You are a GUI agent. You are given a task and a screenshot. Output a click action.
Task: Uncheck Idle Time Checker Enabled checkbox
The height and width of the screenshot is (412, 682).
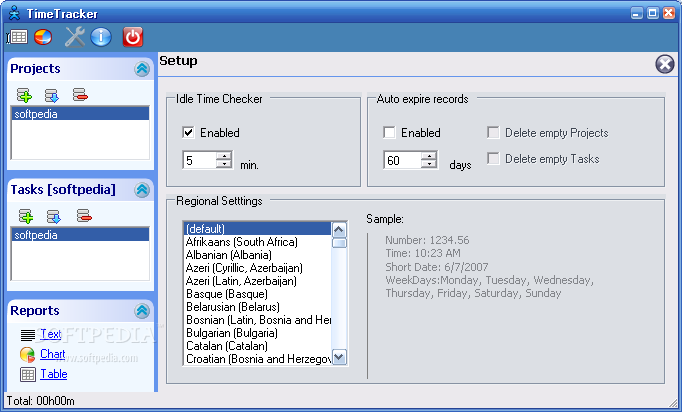188,133
